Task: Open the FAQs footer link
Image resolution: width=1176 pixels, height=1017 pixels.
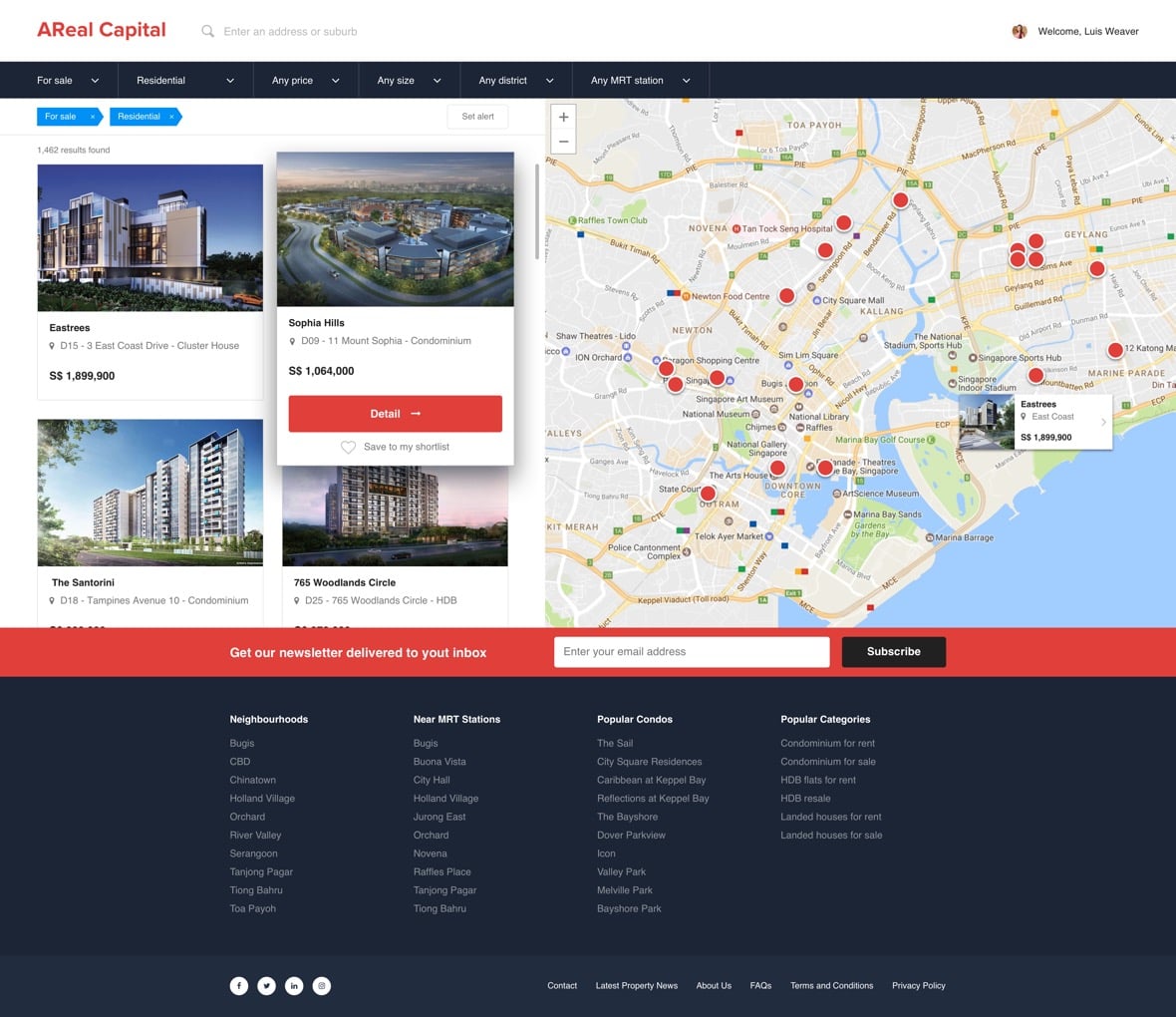Action: 760,985
